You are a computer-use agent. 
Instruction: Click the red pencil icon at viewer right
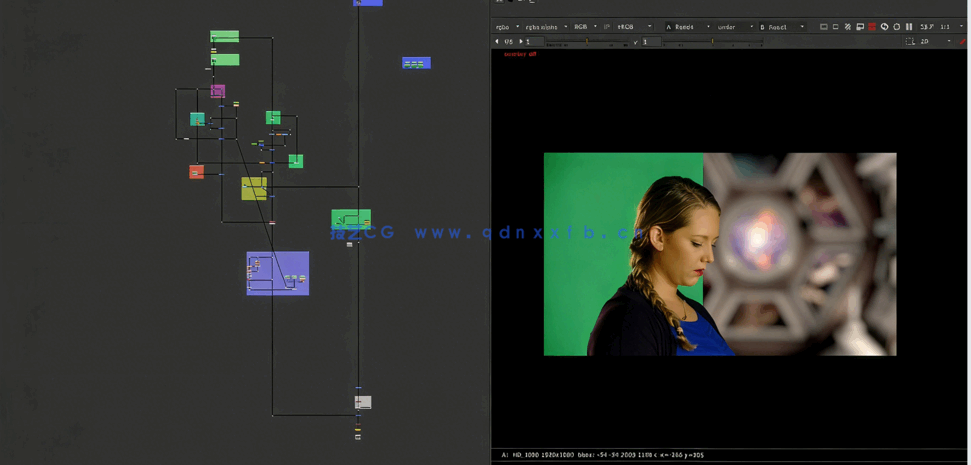tap(963, 42)
